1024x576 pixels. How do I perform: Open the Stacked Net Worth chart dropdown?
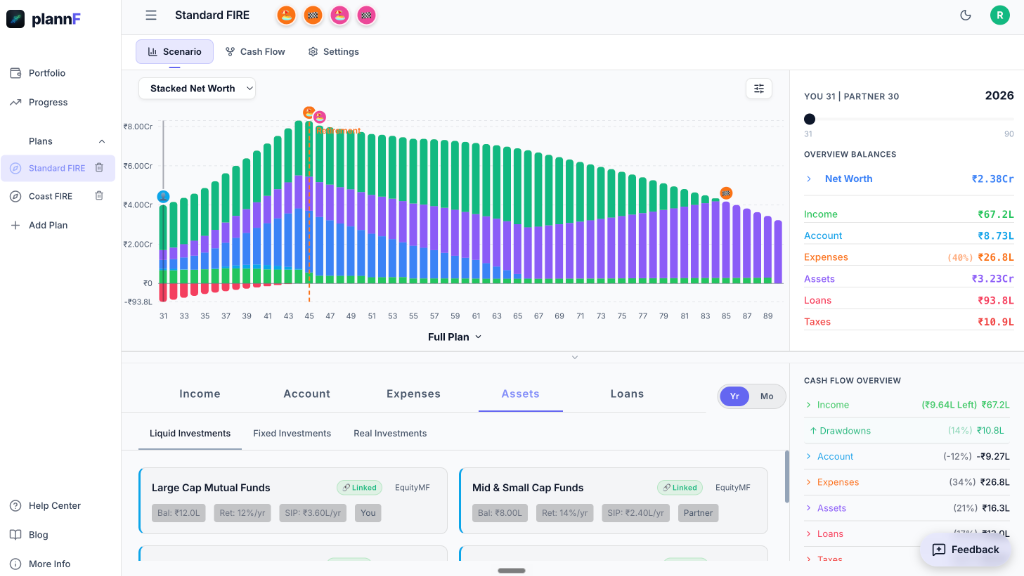tap(197, 89)
